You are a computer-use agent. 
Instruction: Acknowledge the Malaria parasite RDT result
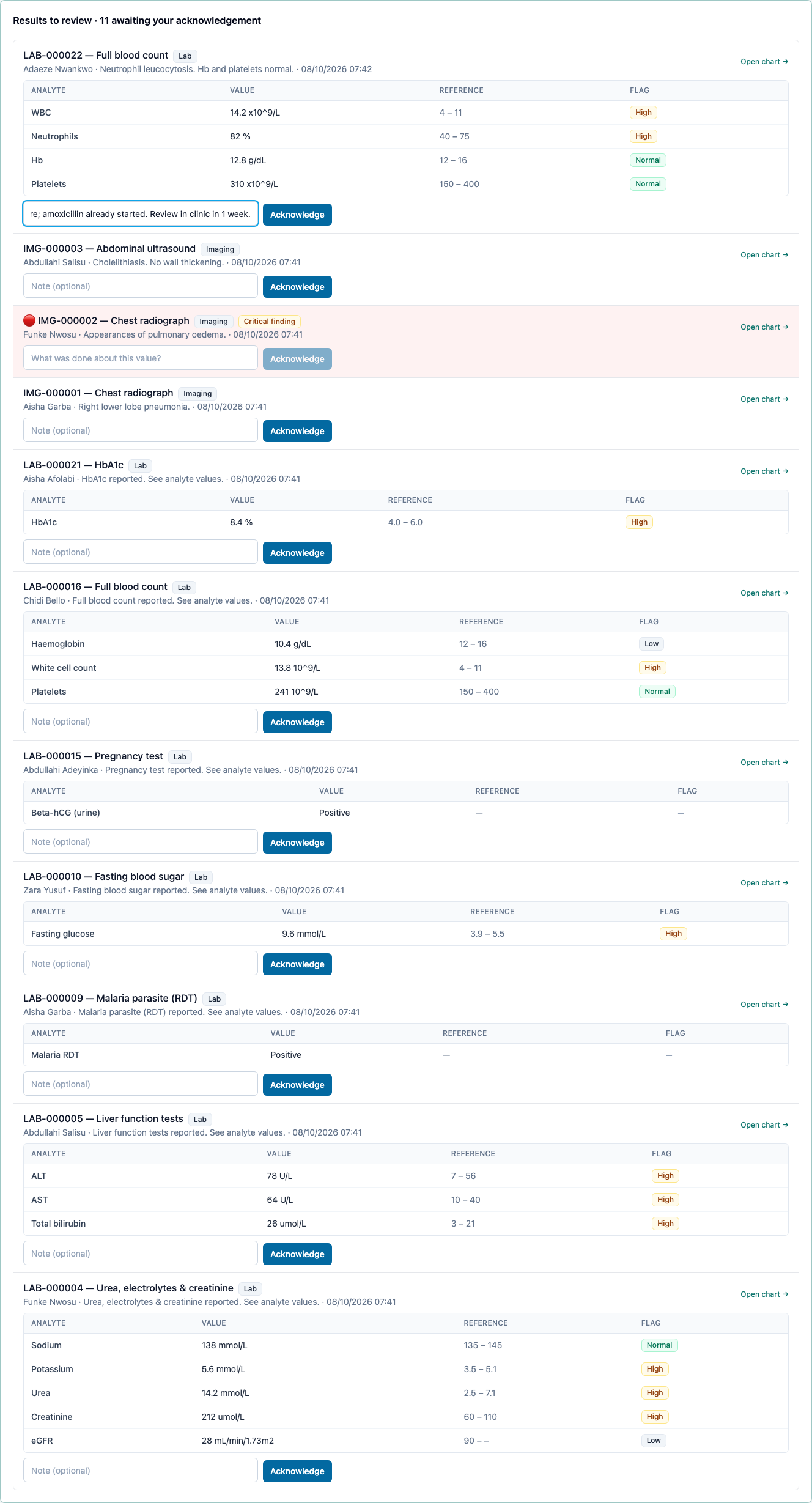(x=297, y=1085)
